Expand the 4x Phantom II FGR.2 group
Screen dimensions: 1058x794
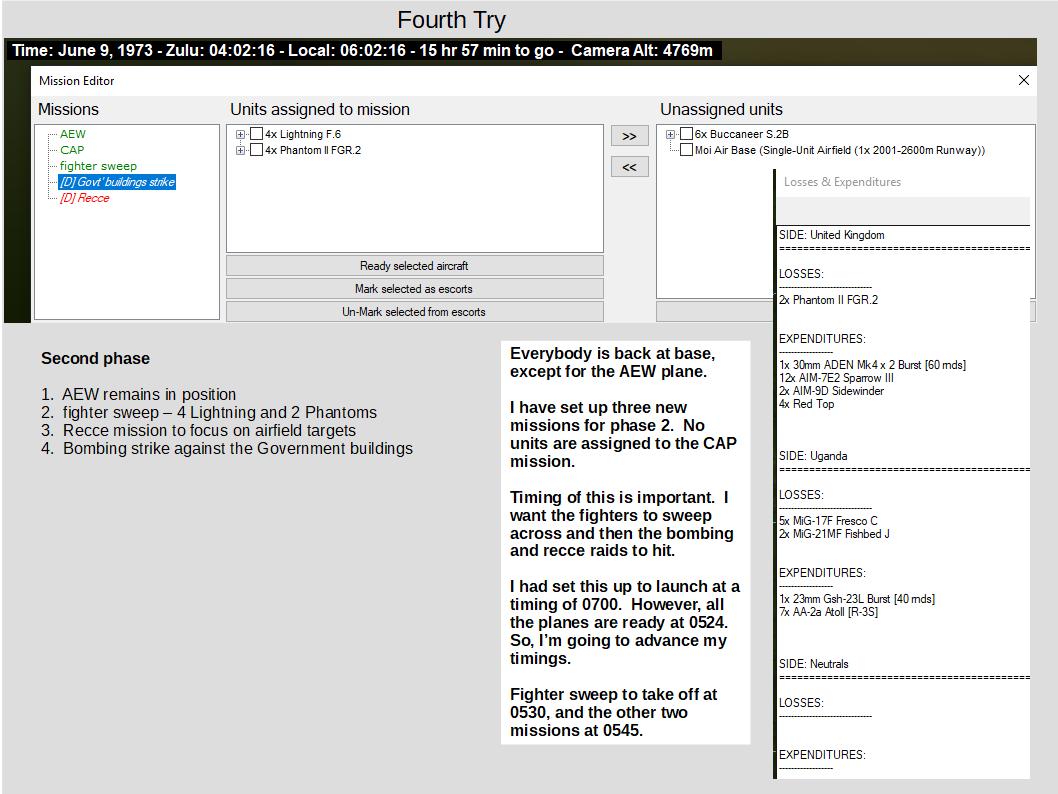(x=240, y=150)
